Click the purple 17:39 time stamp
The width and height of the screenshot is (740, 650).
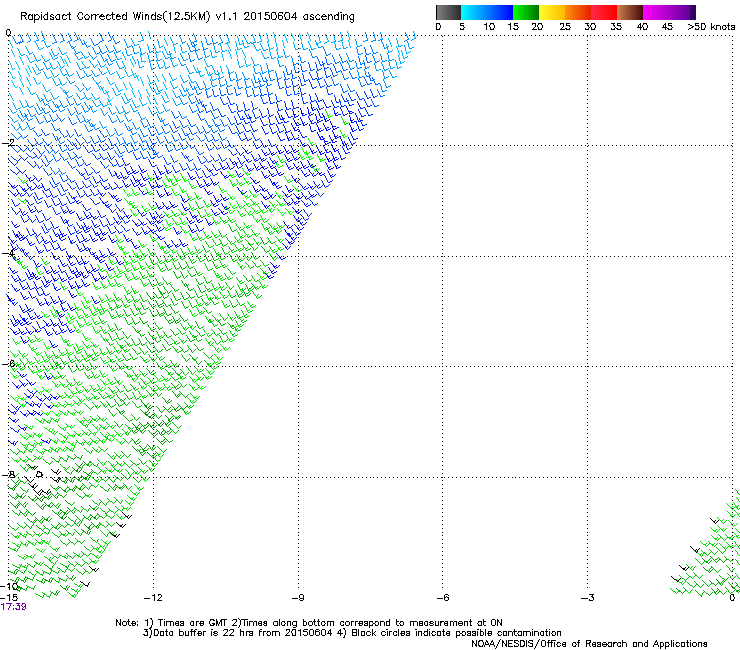pyautogui.click(x=13, y=607)
